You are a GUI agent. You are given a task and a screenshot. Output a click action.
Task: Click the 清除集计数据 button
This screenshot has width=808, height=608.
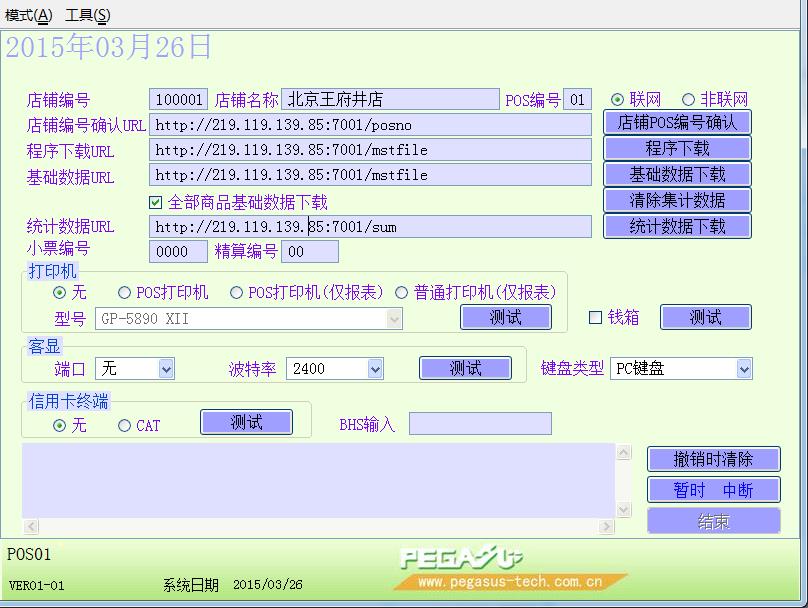[677, 200]
